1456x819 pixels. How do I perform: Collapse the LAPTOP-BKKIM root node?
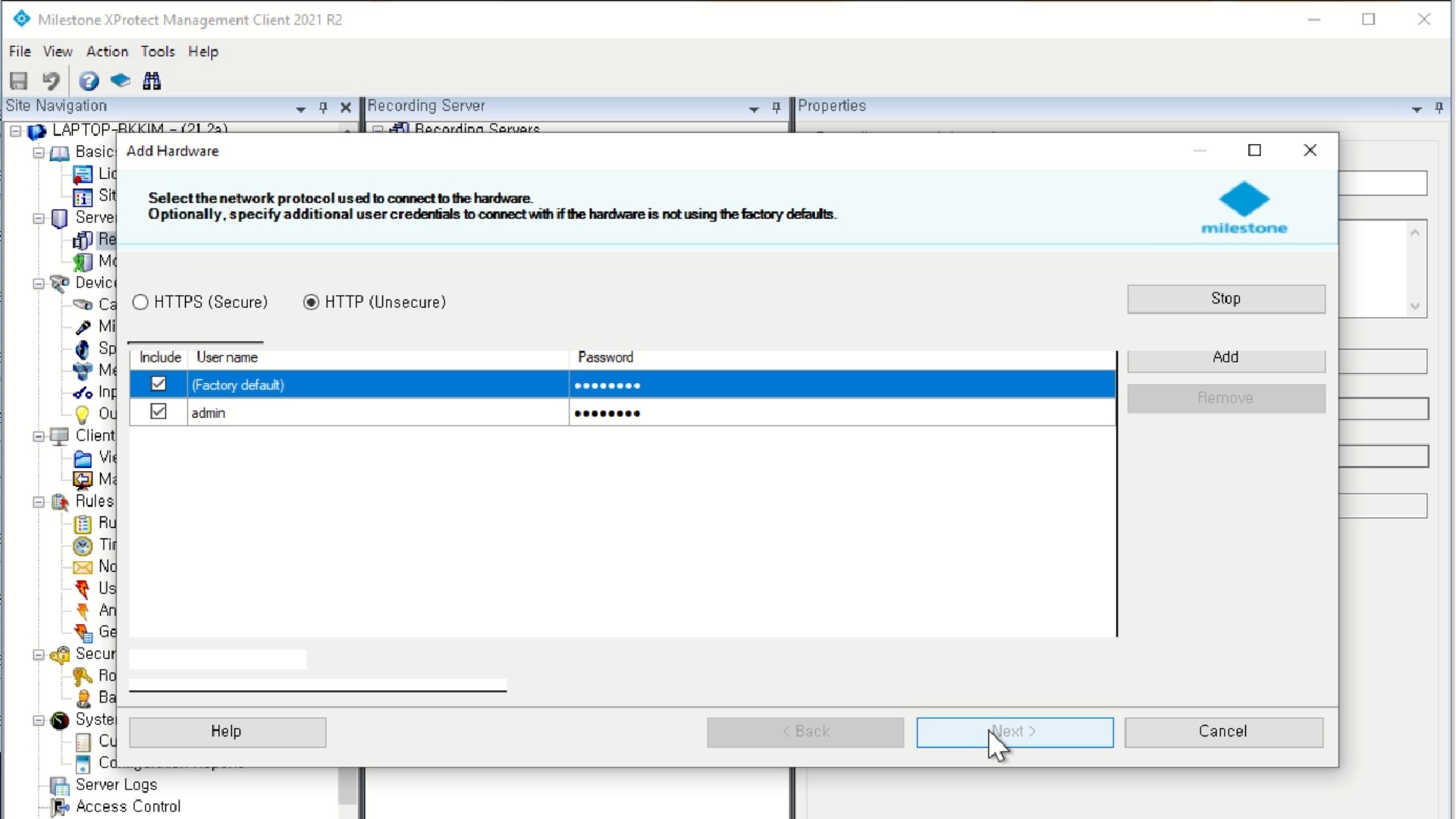click(x=15, y=131)
